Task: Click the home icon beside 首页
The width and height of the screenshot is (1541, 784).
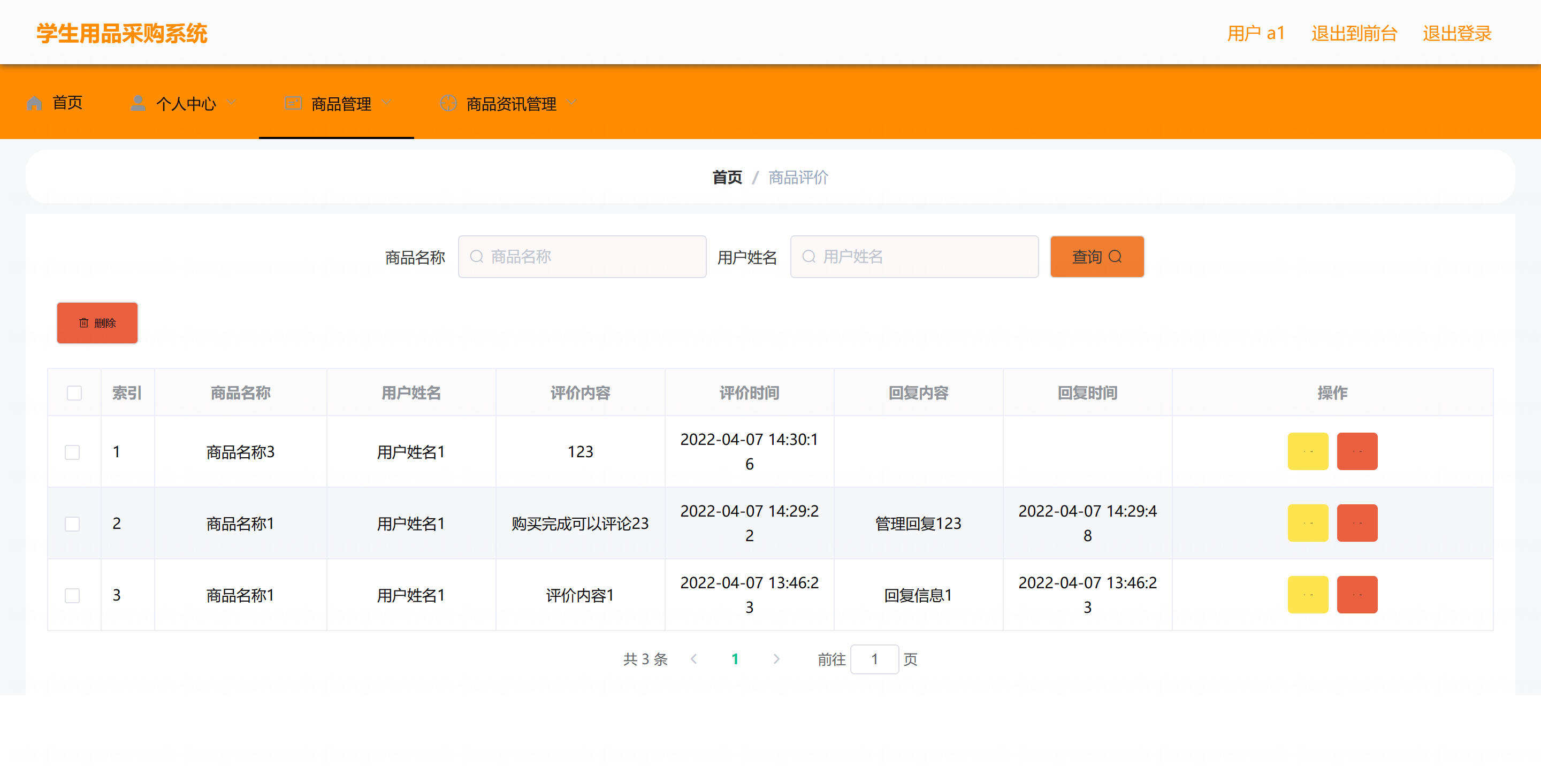Action: point(35,103)
